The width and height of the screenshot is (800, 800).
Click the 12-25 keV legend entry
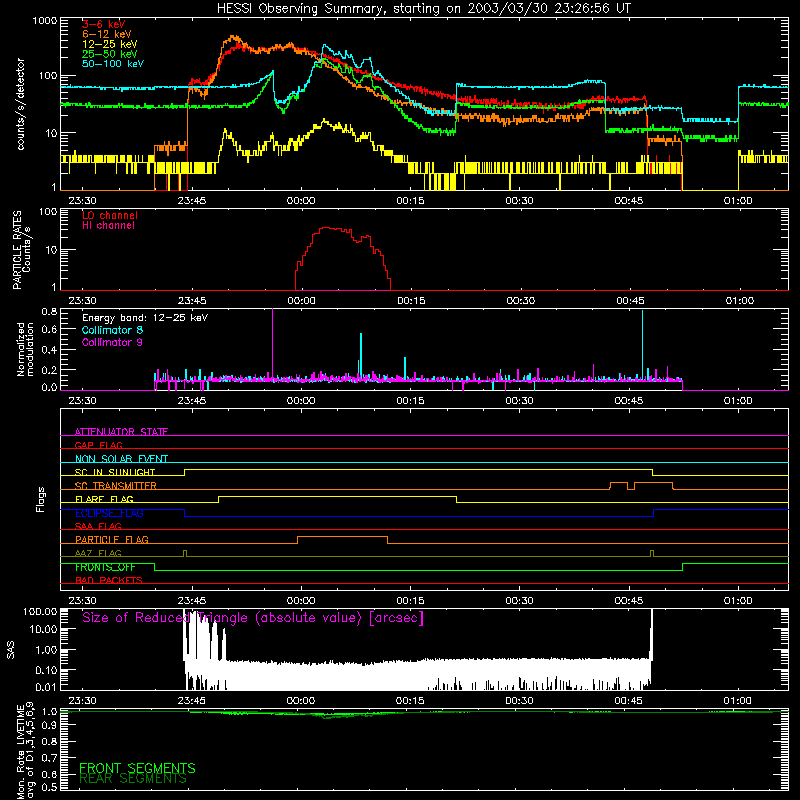110,44
